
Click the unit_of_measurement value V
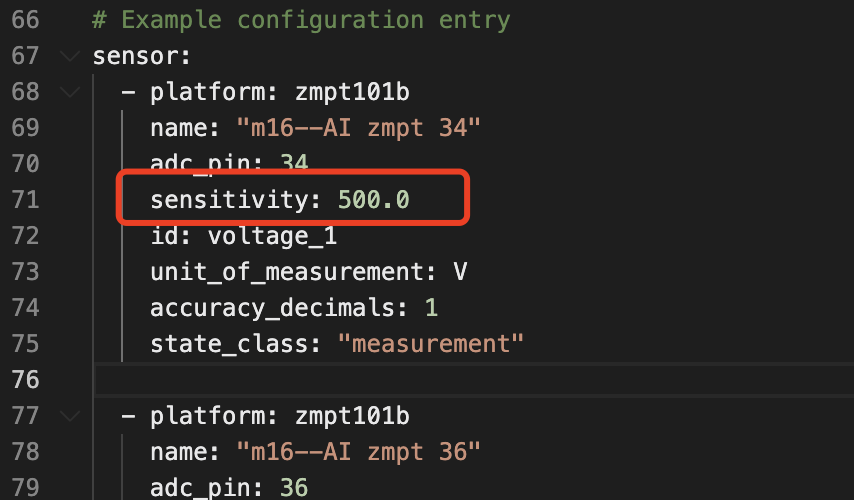point(461,272)
